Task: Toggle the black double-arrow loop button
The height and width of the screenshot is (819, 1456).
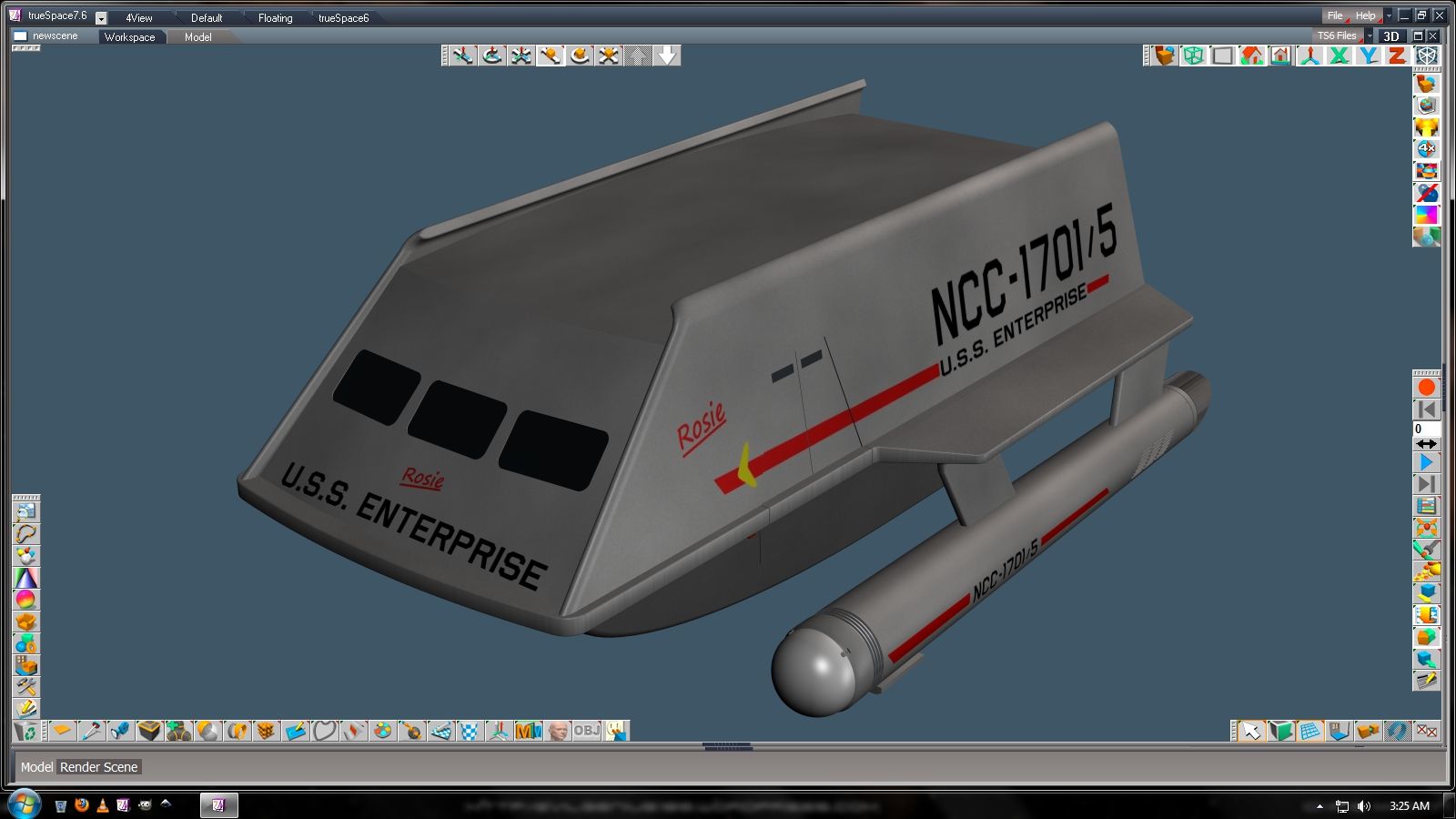Action: pos(1426,444)
